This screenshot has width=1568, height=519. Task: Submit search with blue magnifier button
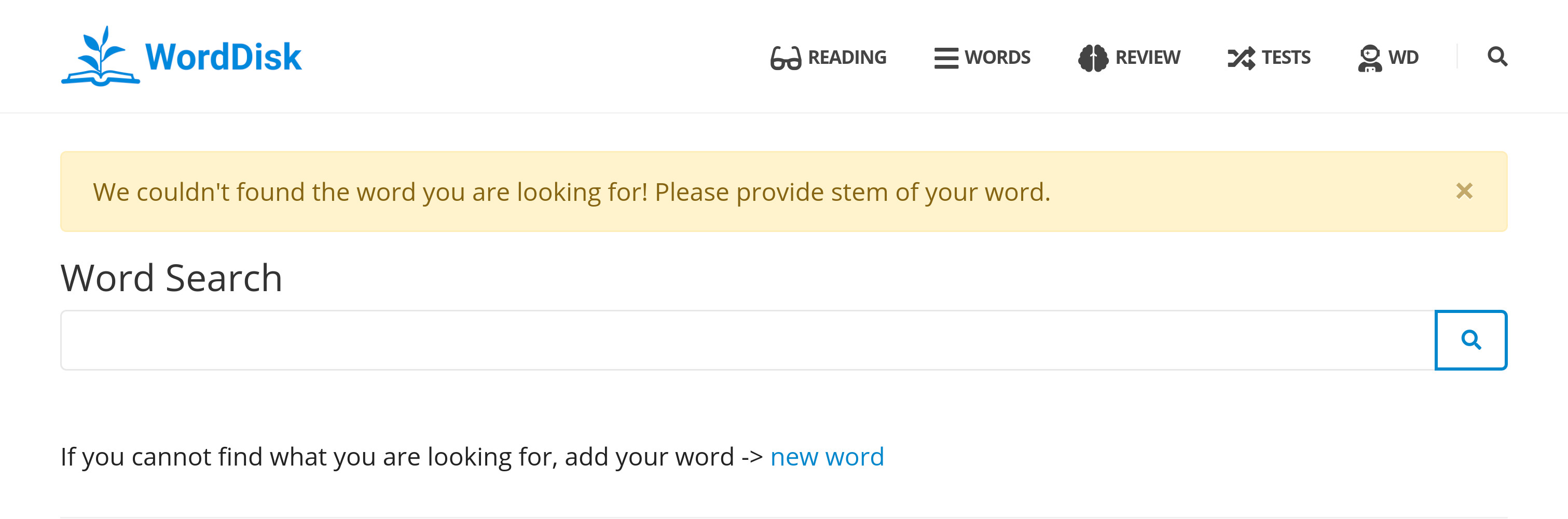(x=1470, y=340)
